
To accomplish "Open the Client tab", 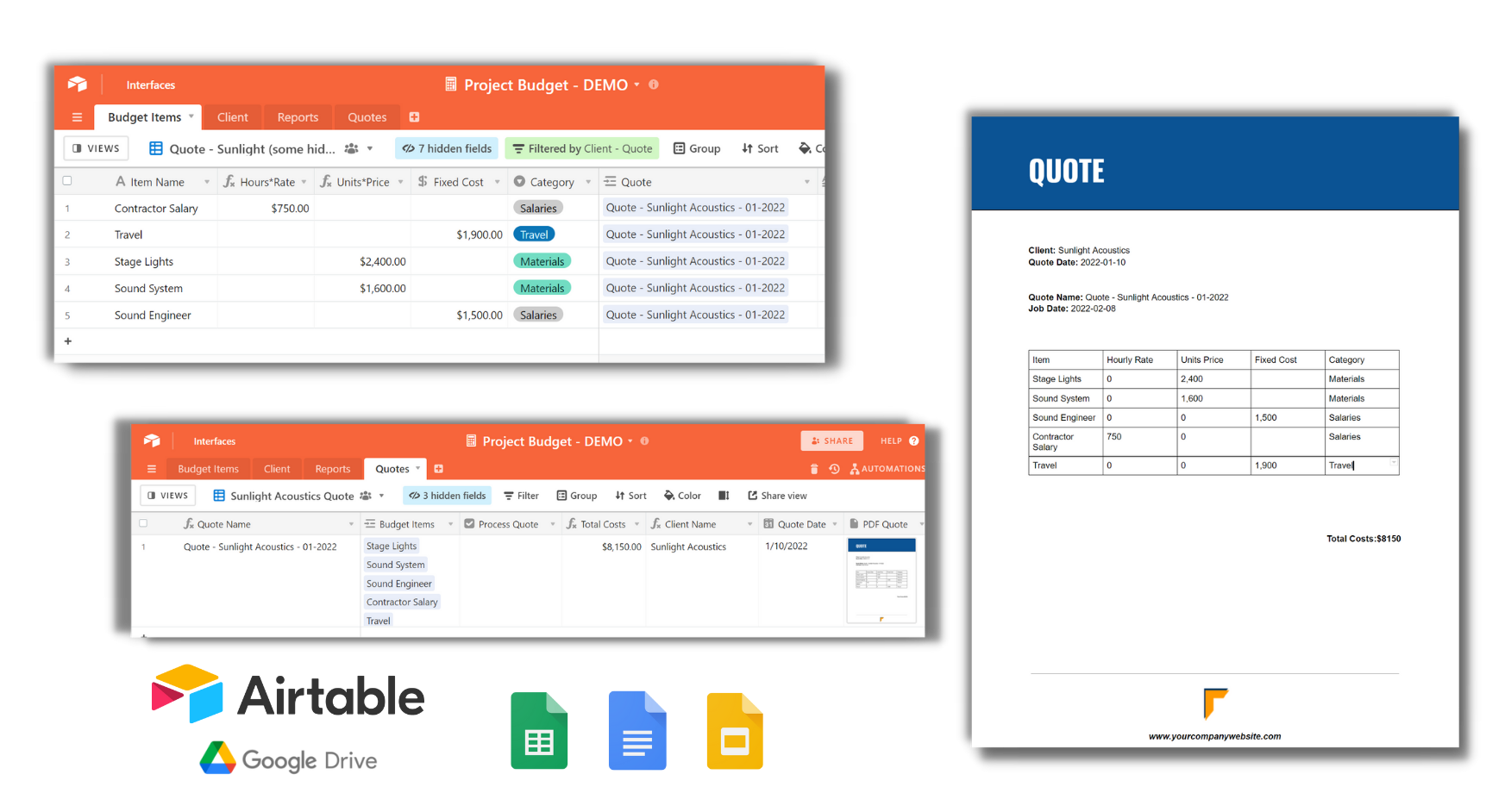I will [x=232, y=116].
